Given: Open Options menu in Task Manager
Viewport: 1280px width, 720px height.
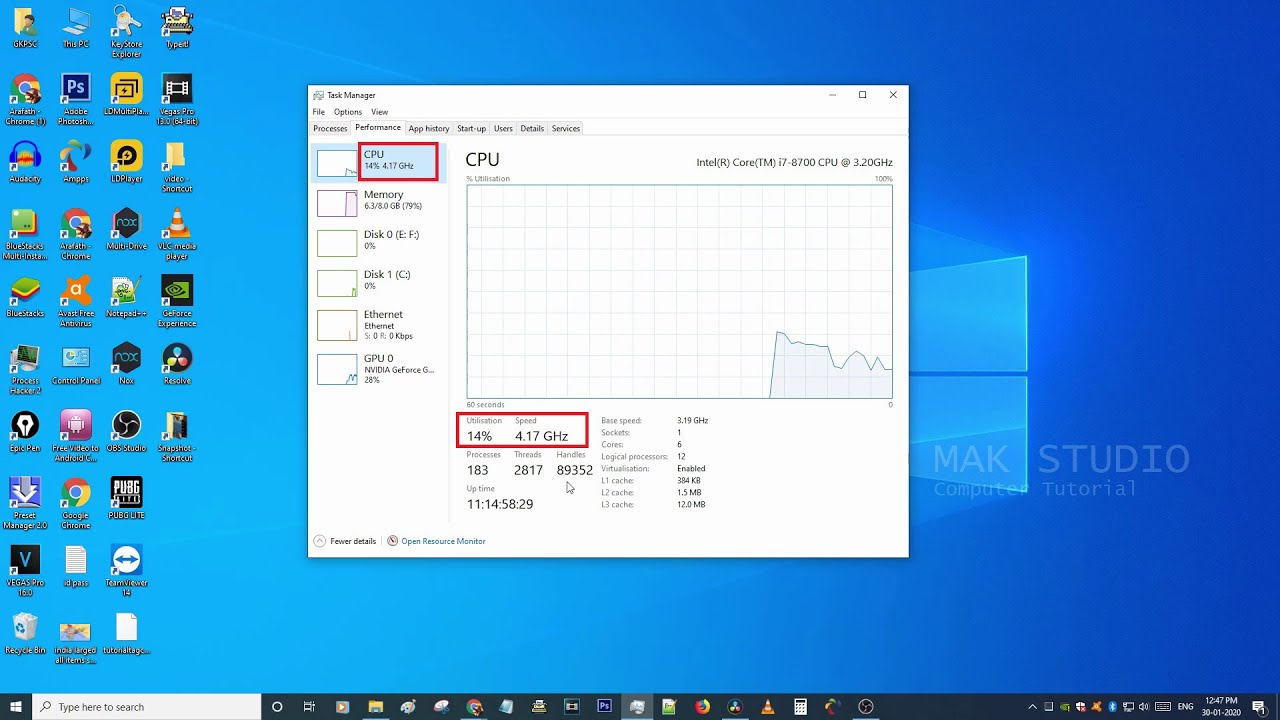Looking at the screenshot, I should 348,112.
